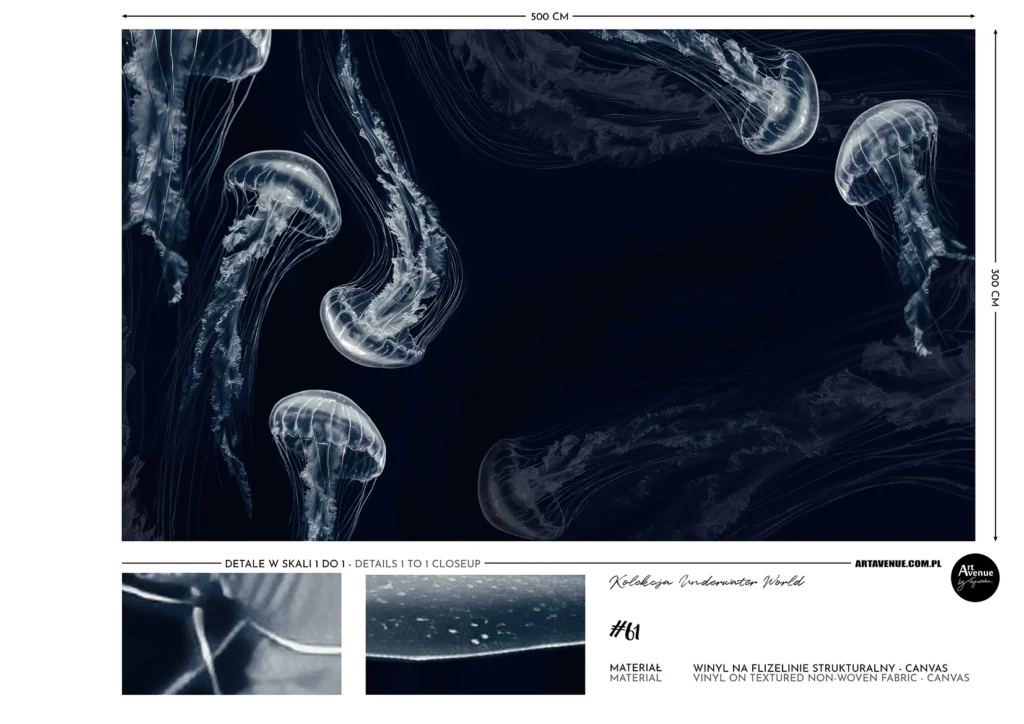Open the left jellyfish tentacle closeup thumbnail
1024x724 pixels.
pos(231,634)
